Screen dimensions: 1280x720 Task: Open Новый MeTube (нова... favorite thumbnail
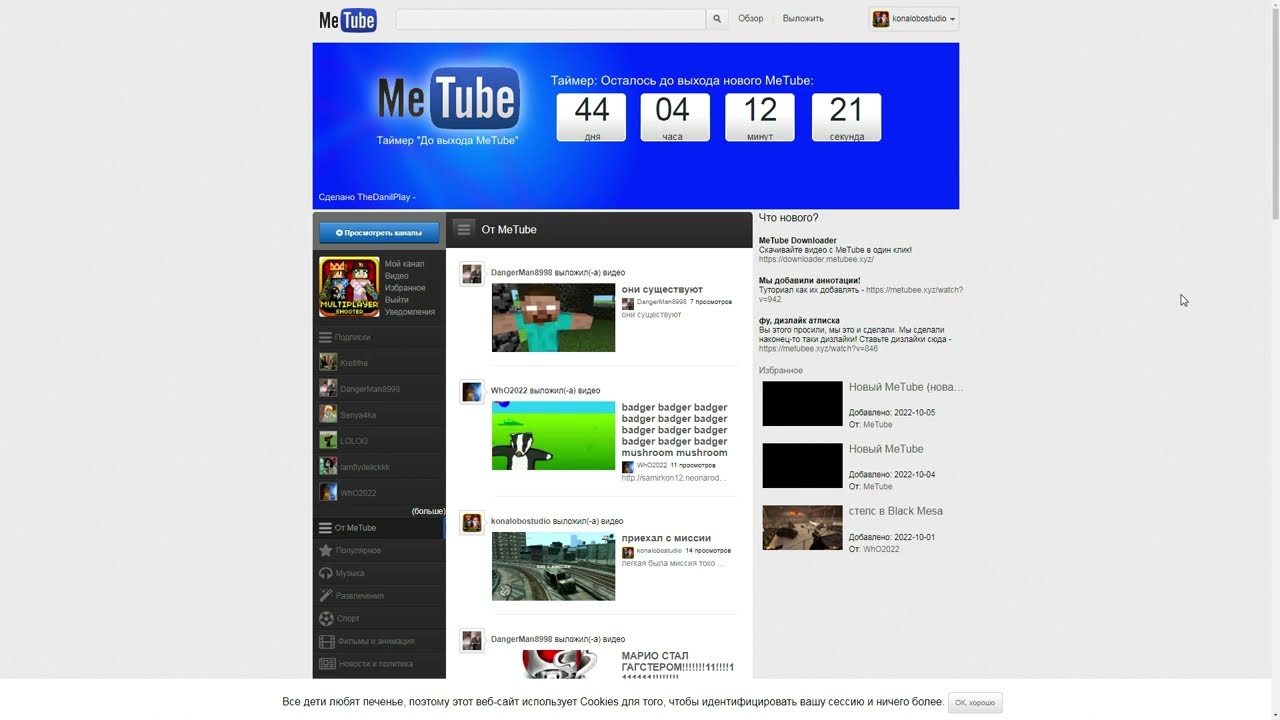(803, 404)
